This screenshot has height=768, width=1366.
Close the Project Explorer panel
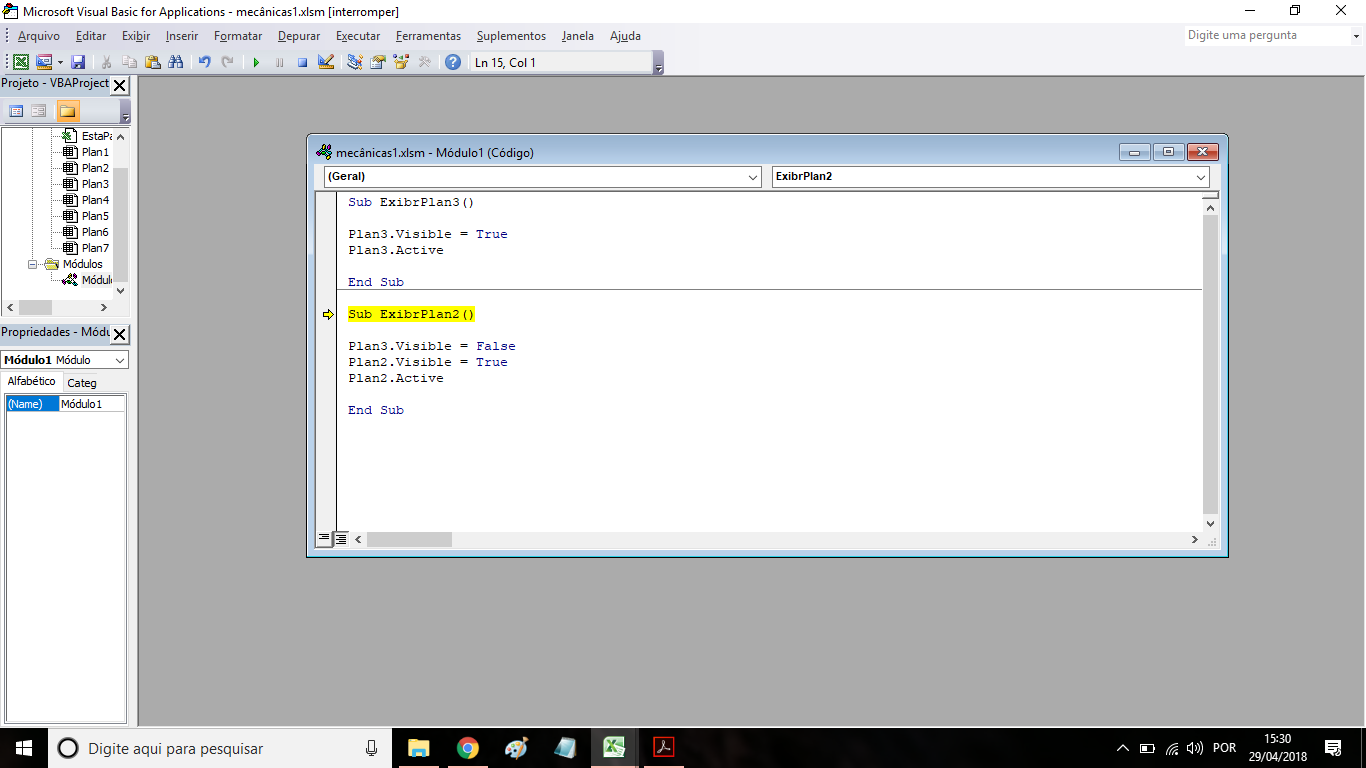coord(119,85)
